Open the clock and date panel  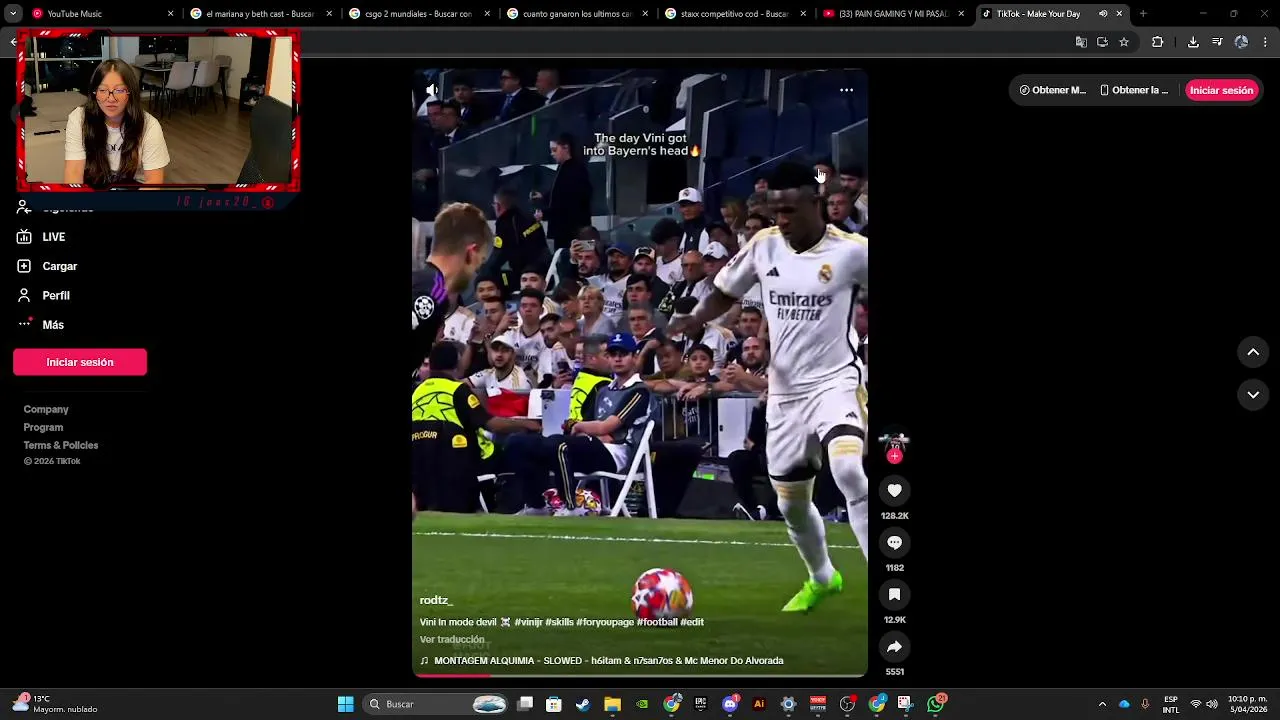point(1247,704)
